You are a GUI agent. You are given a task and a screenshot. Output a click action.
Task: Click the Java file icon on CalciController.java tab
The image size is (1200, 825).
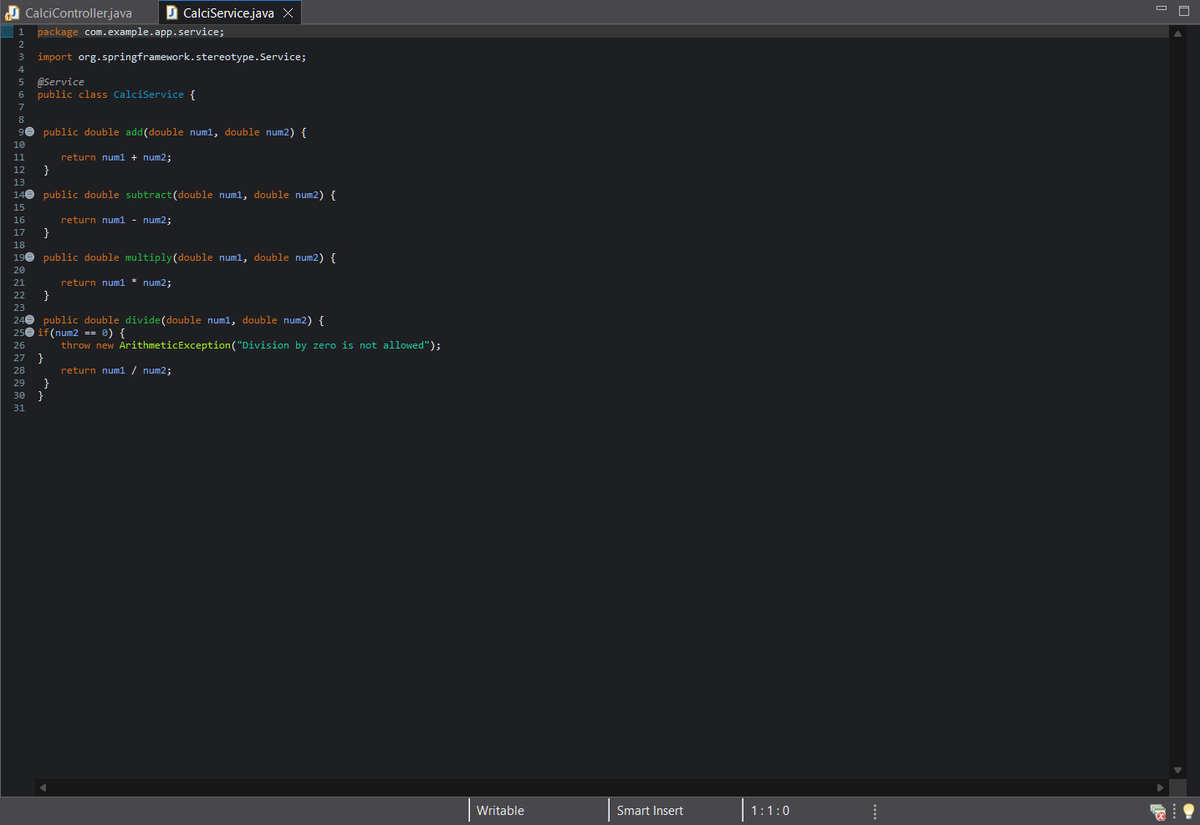(13, 13)
